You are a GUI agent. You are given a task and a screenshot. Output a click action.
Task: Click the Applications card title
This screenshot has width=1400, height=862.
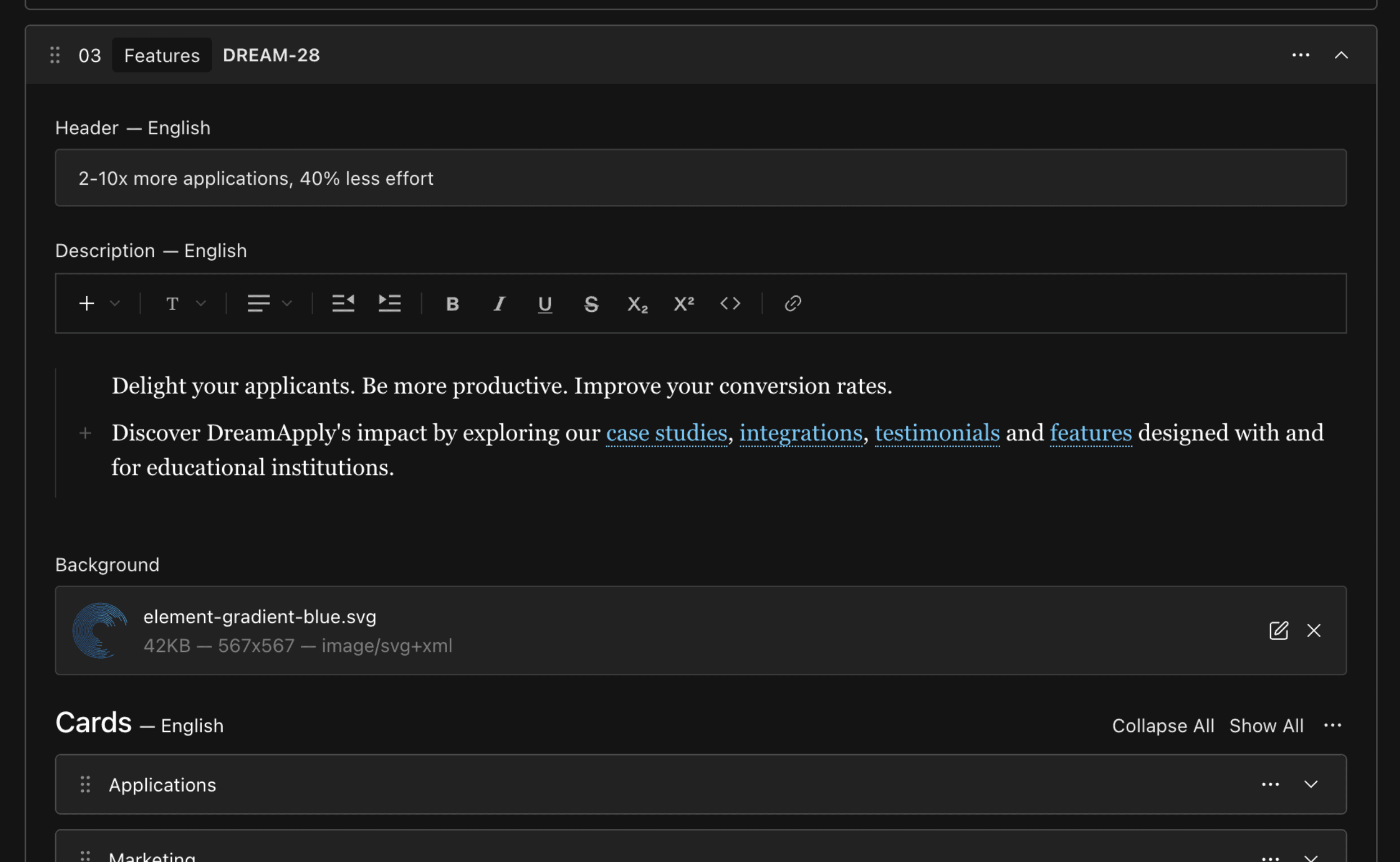coord(162,785)
